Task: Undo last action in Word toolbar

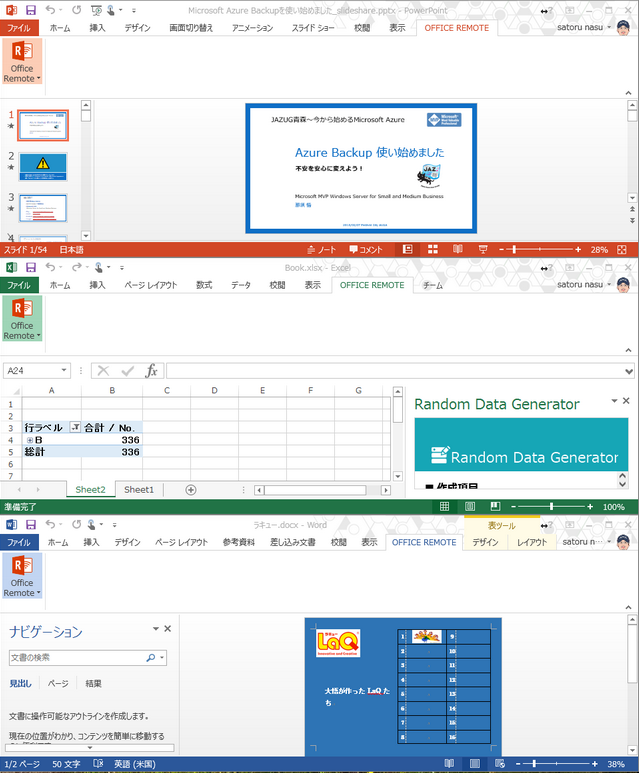Action: pos(50,525)
